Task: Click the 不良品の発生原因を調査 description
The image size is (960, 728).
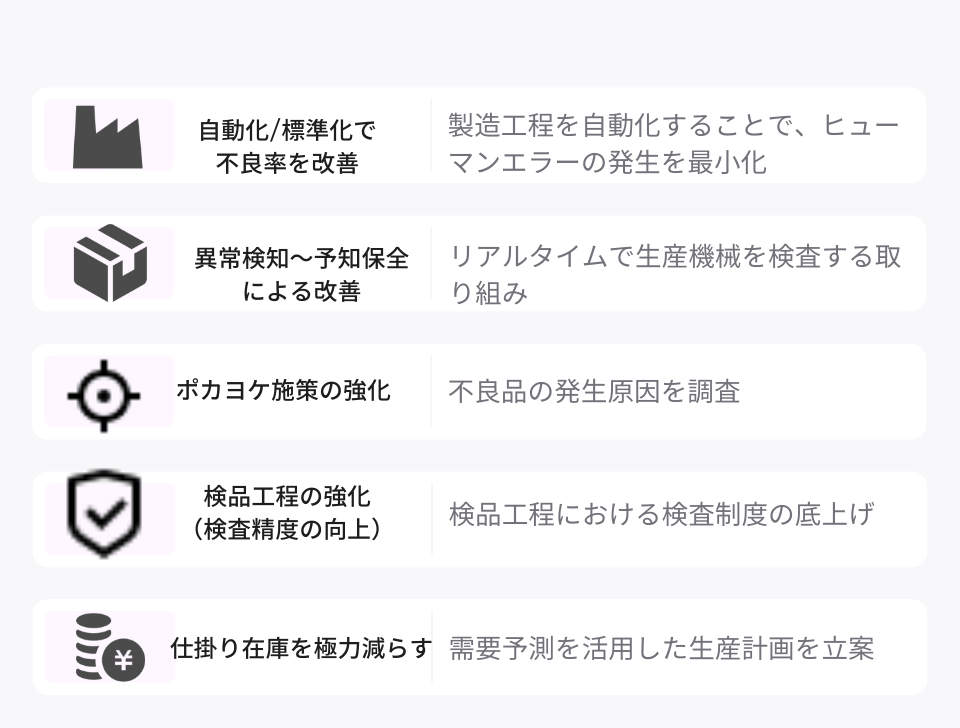Action: point(594,392)
